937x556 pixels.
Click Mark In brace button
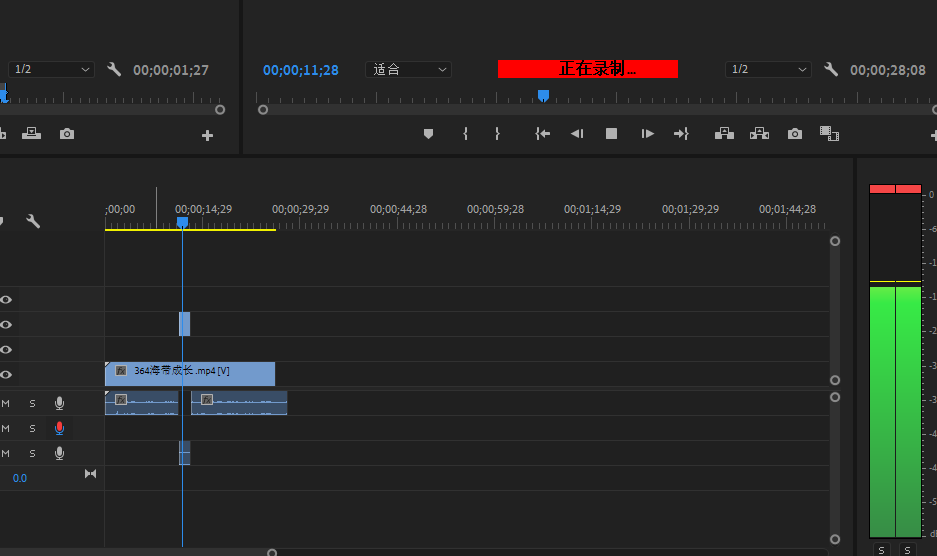tap(466, 134)
